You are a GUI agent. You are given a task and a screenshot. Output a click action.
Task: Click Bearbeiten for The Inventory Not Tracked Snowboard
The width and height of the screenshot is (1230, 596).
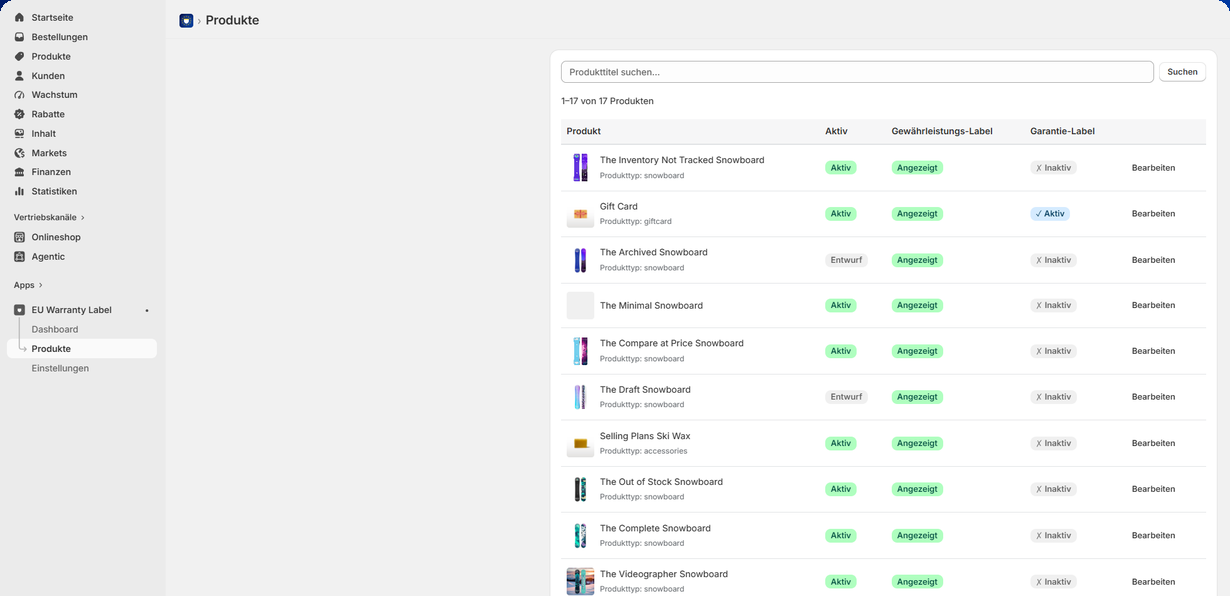(1153, 168)
